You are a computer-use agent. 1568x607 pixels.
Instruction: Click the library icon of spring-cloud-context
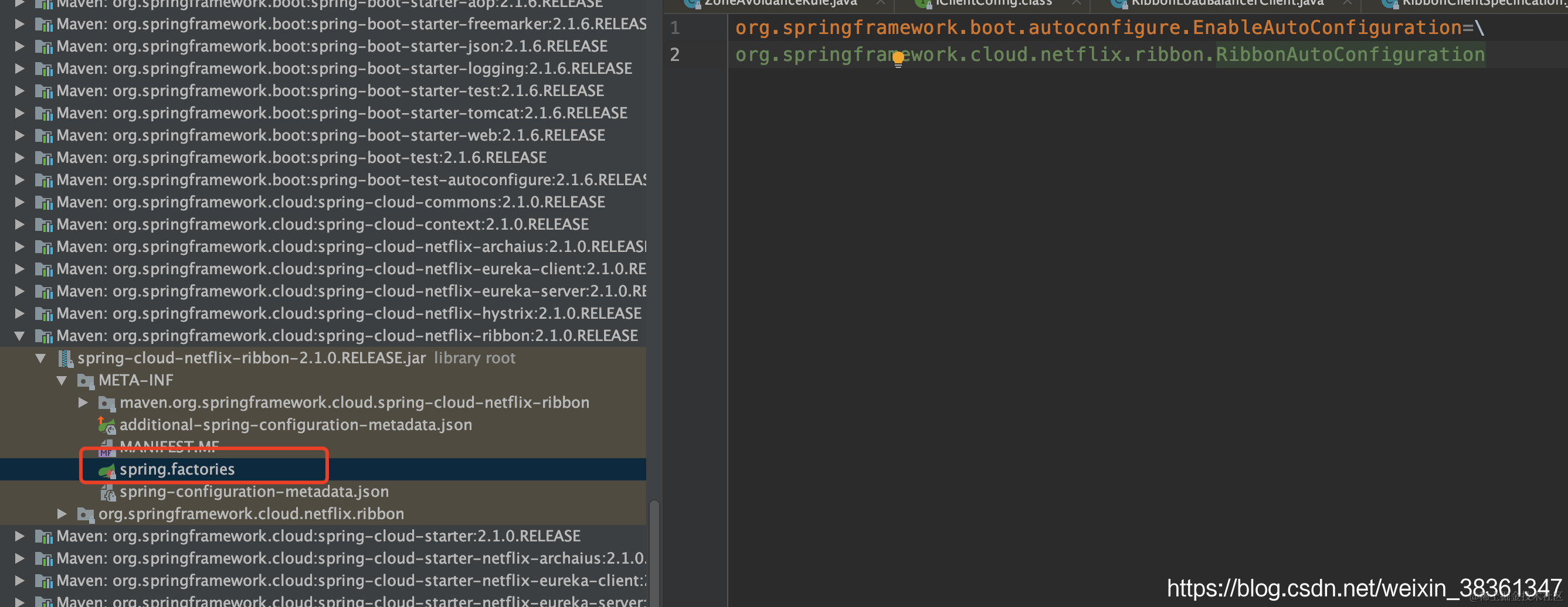pyautogui.click(x=44, y=225)
